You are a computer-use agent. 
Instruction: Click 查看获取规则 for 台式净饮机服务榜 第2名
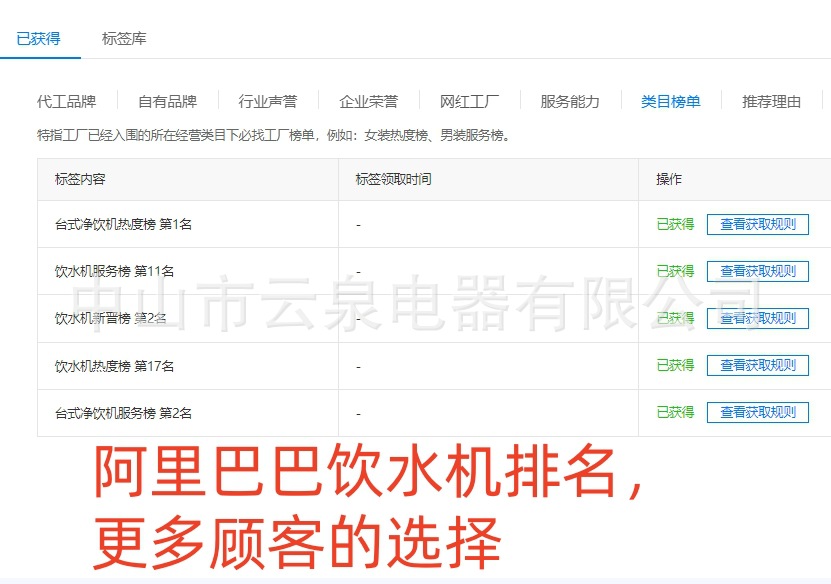click(x=758, y=413)
